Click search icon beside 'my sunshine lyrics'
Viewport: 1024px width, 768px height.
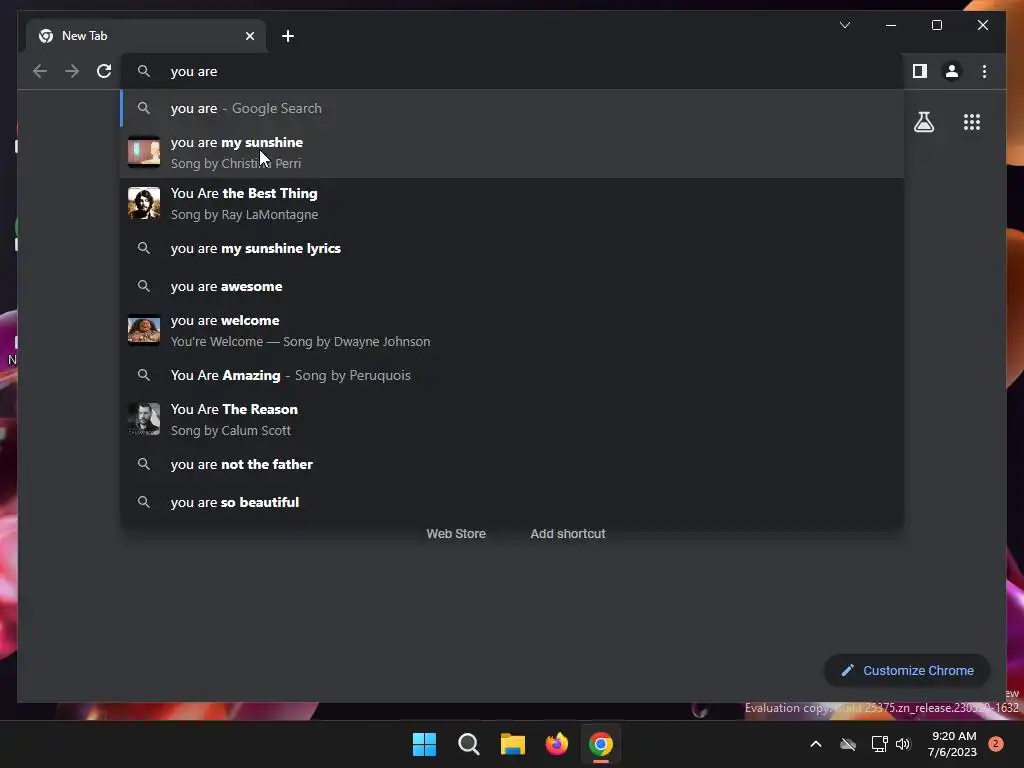click(x=144, y=248)
